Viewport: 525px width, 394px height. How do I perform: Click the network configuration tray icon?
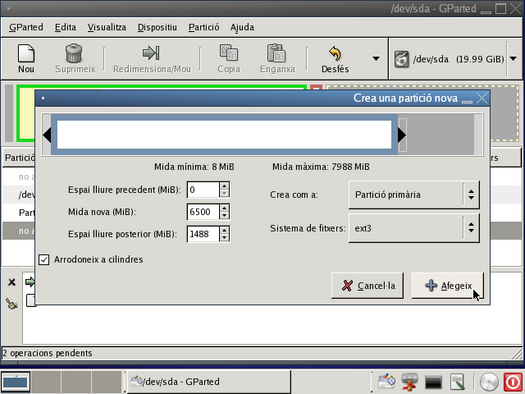(x=409, y=382)
